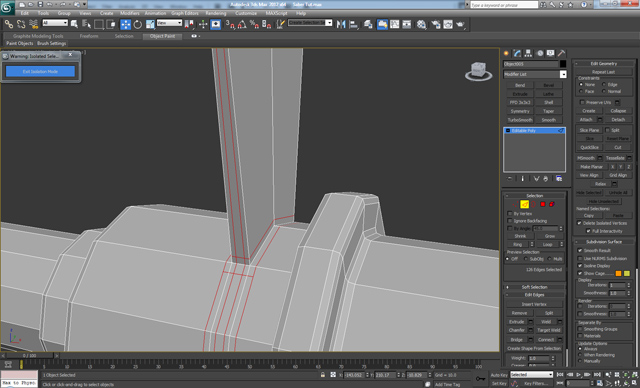Select Vertex sub-object level icon
The width and height of the screenshot is (640, 388).
(516, 204)
